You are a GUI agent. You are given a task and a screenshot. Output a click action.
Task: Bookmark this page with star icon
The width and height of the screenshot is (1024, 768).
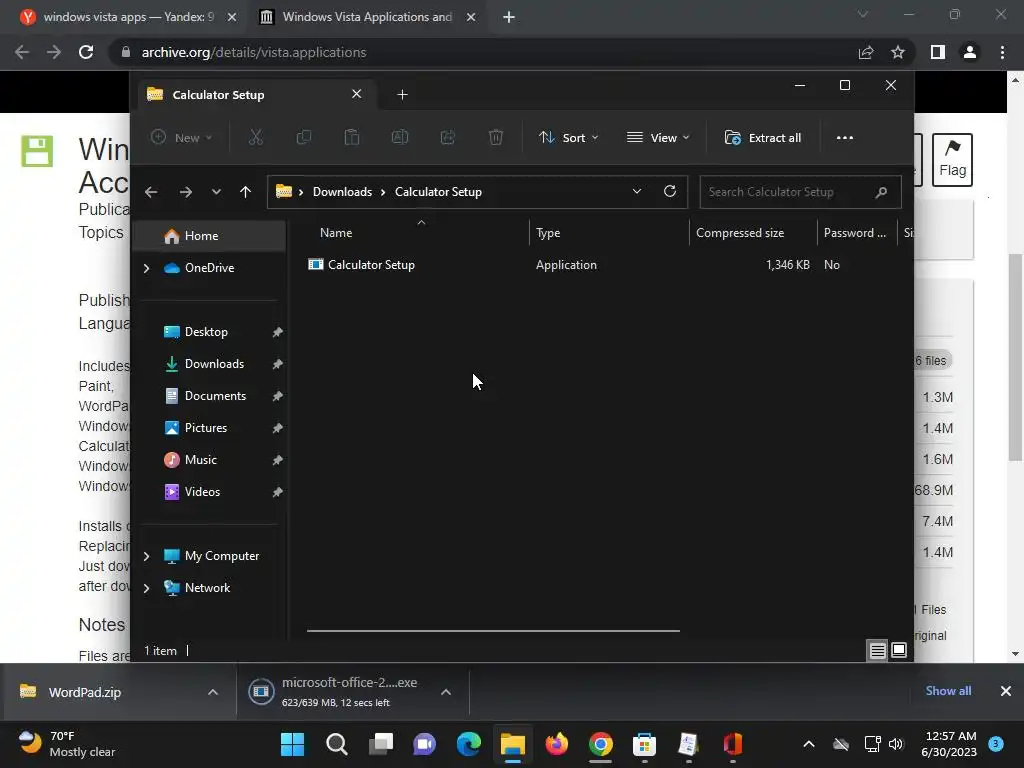(898, 52)
